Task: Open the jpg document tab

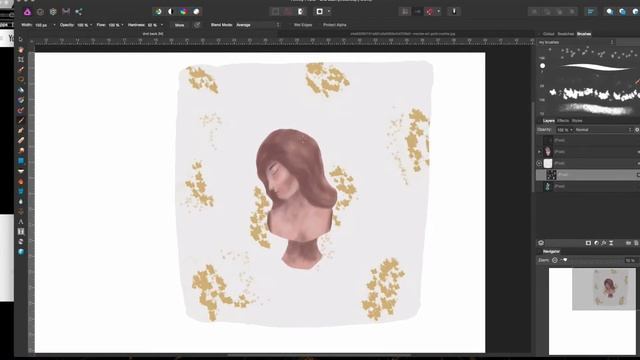Action: point(403,34)
